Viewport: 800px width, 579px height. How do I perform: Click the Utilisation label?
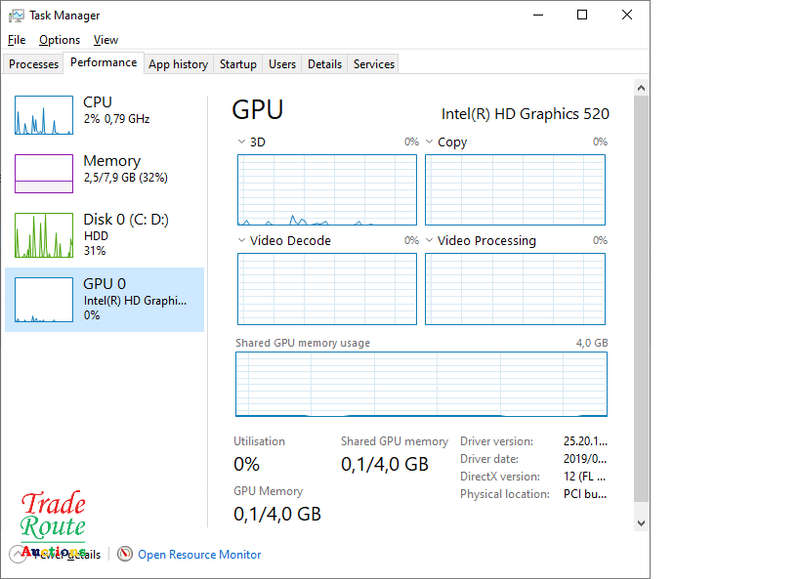tap(259, 441)
